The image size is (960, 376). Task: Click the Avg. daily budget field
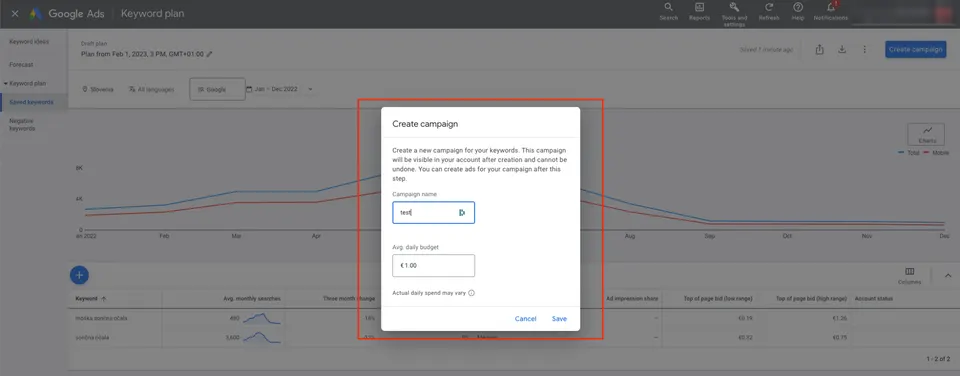(433, 266)
